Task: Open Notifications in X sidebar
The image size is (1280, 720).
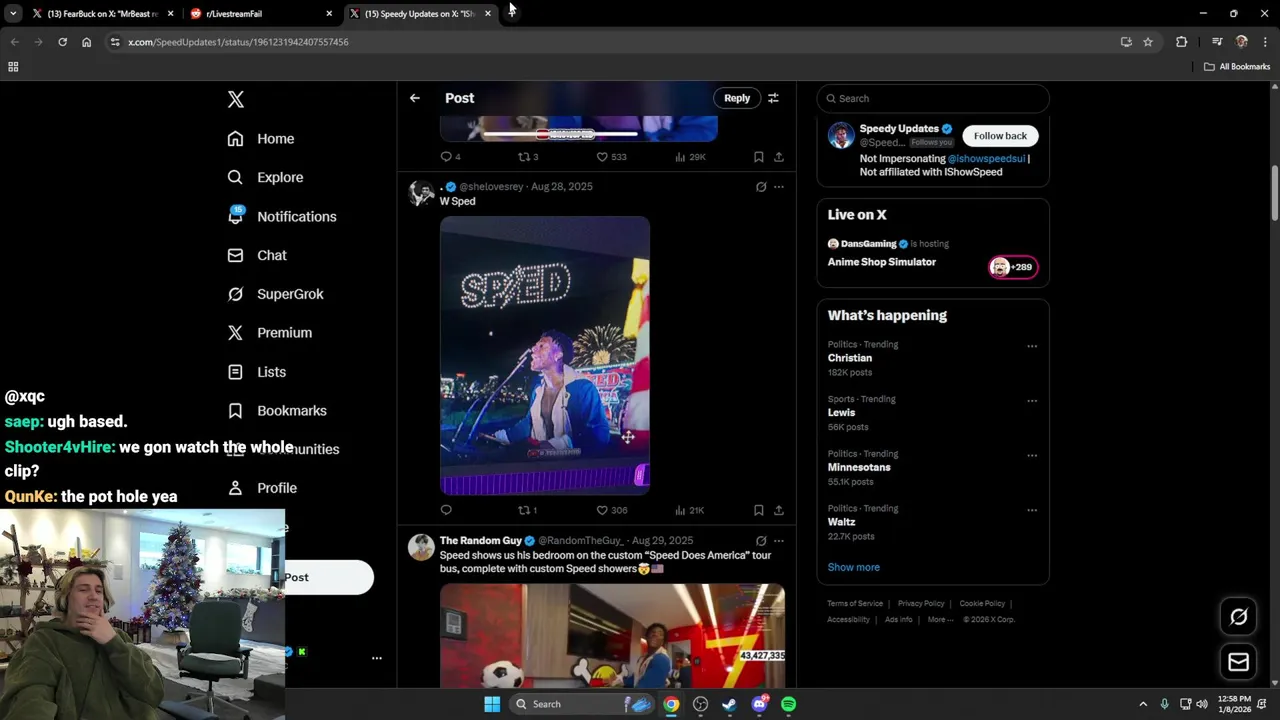Action: [282, 216]
